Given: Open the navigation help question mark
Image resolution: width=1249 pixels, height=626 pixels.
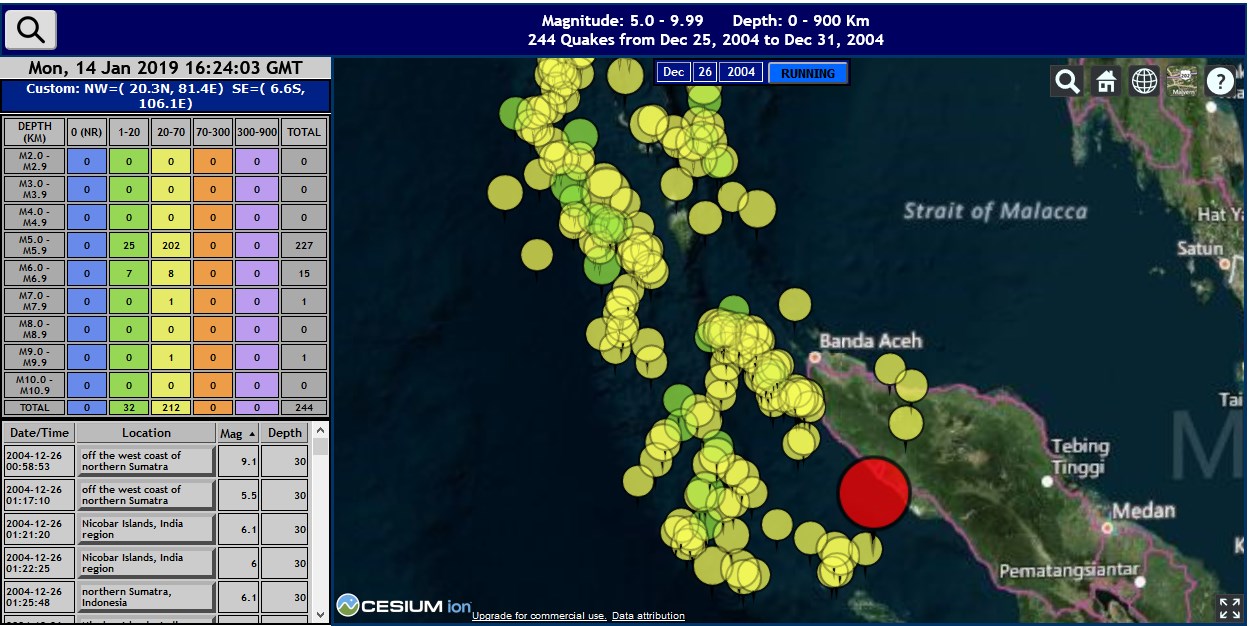Looking at the screenshot, I should [1220, 81].
